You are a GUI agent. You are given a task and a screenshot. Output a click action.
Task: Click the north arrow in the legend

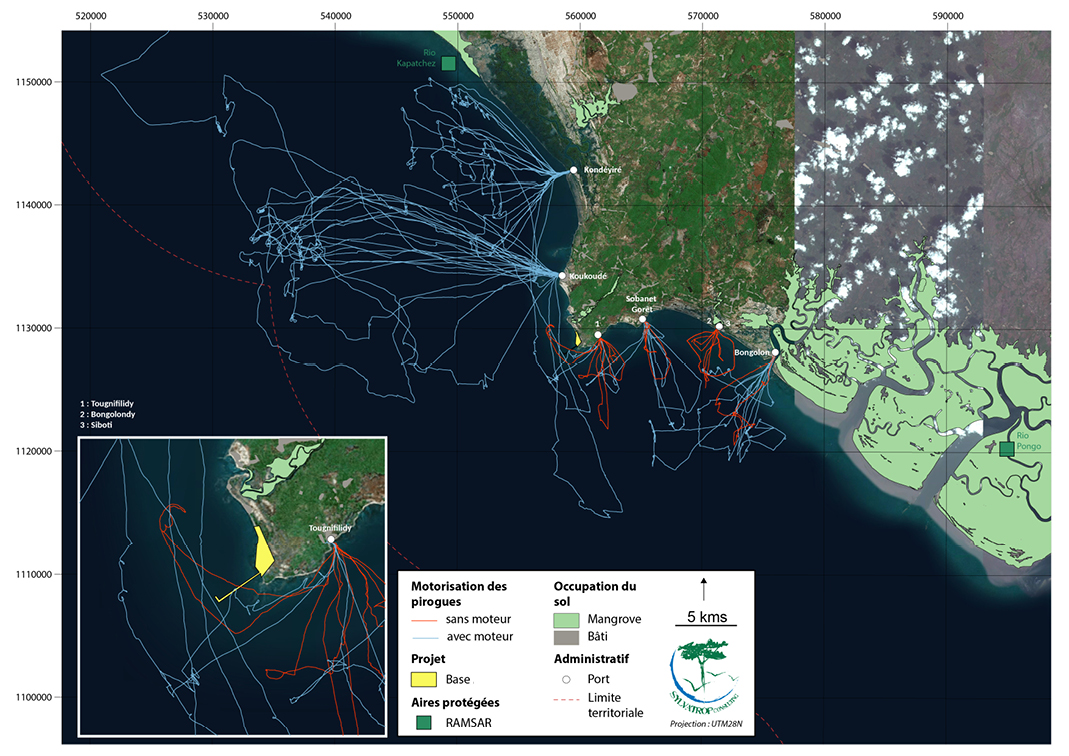coord(704,587)
